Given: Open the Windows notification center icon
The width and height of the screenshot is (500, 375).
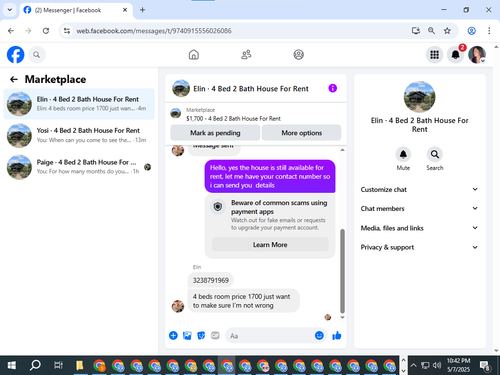Looking at the screenshot, I should click(484, 365).
